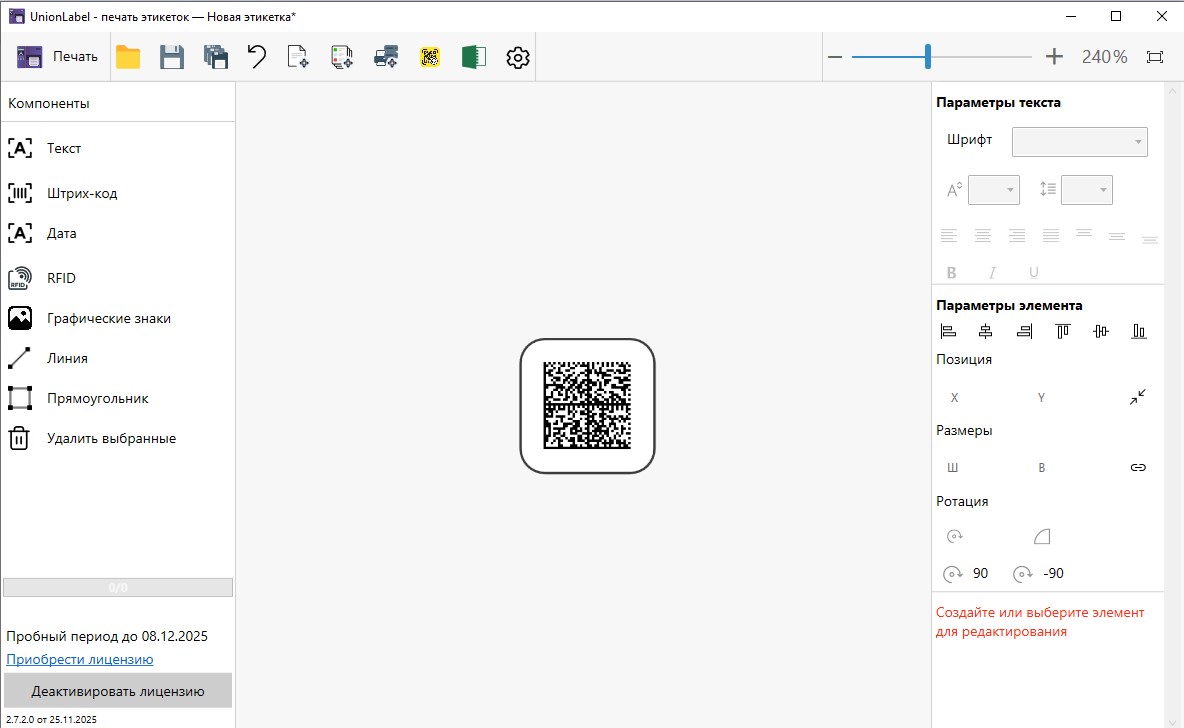Select the DataMatrix code on the label canvas

pyautogui.click(x=587, y=405)
